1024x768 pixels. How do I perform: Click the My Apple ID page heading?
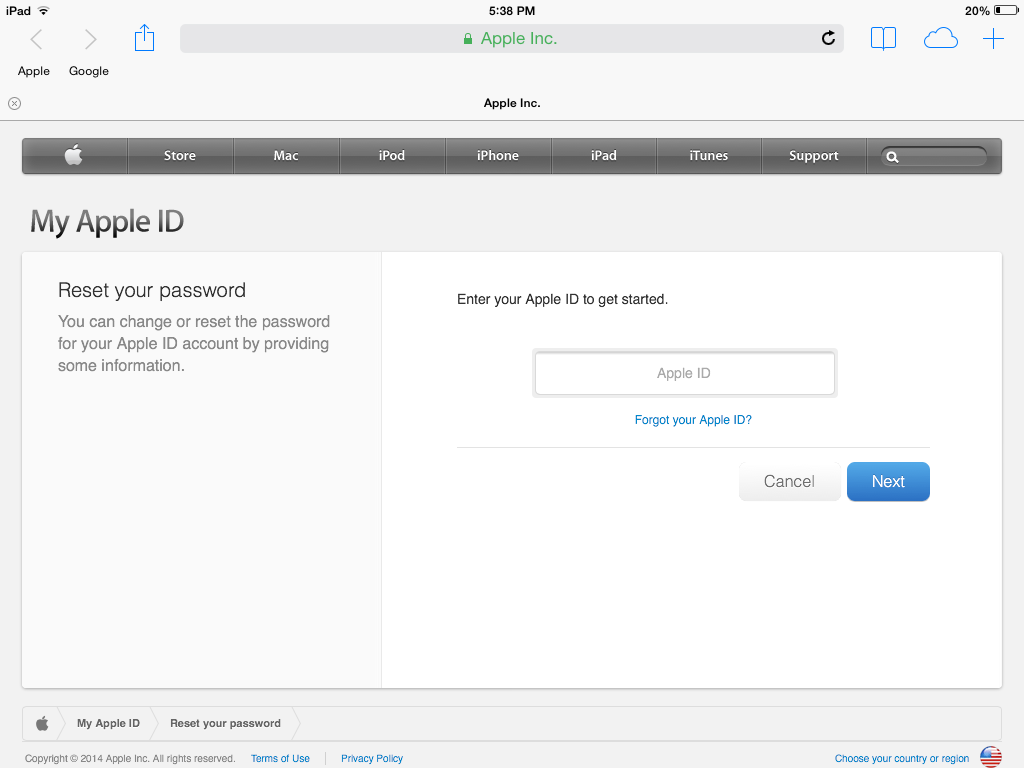[x=107, y=222]
